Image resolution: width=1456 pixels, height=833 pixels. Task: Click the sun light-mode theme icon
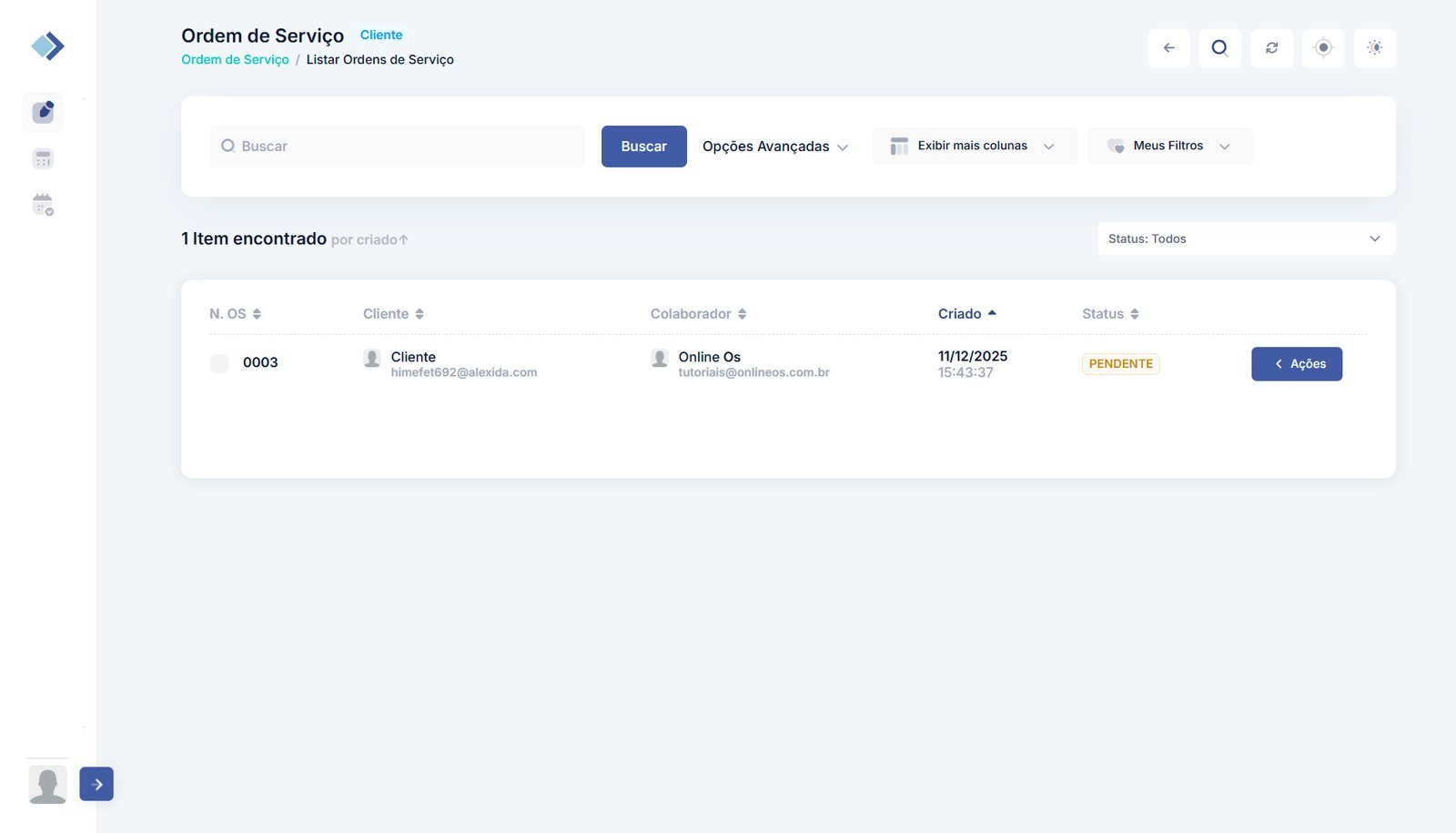1374,48
